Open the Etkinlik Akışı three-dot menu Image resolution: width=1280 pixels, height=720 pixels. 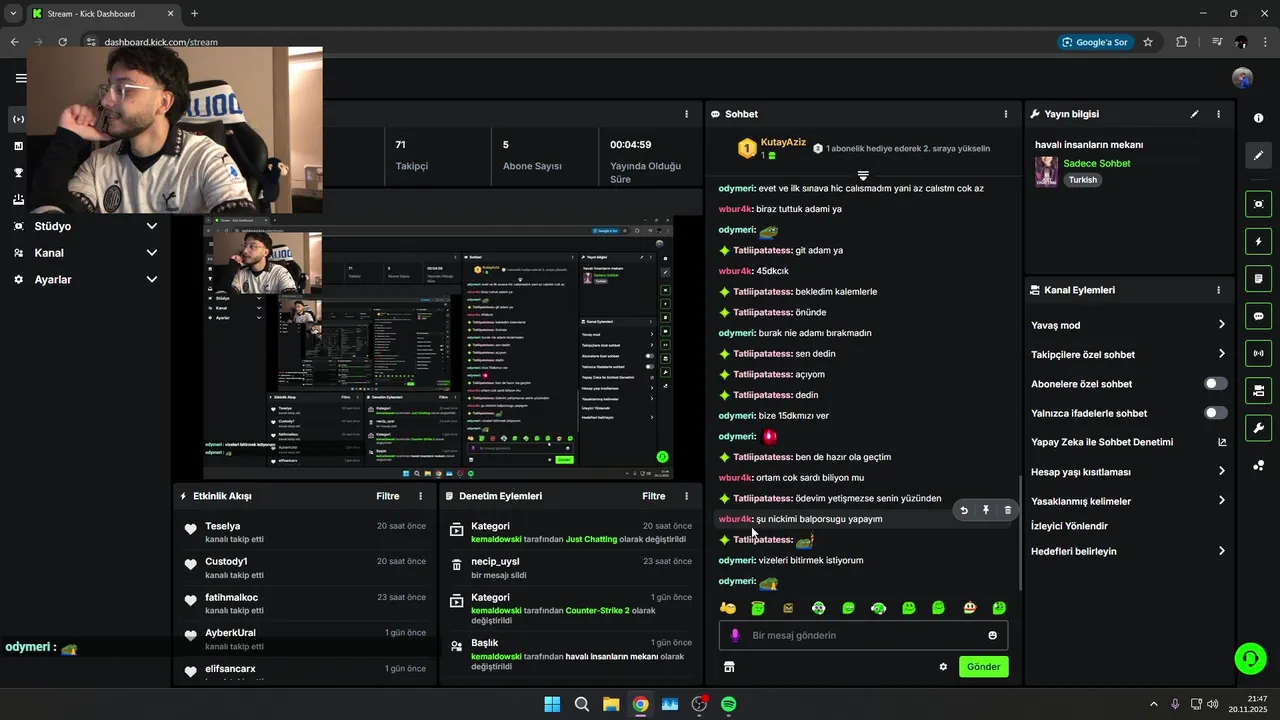420,496
